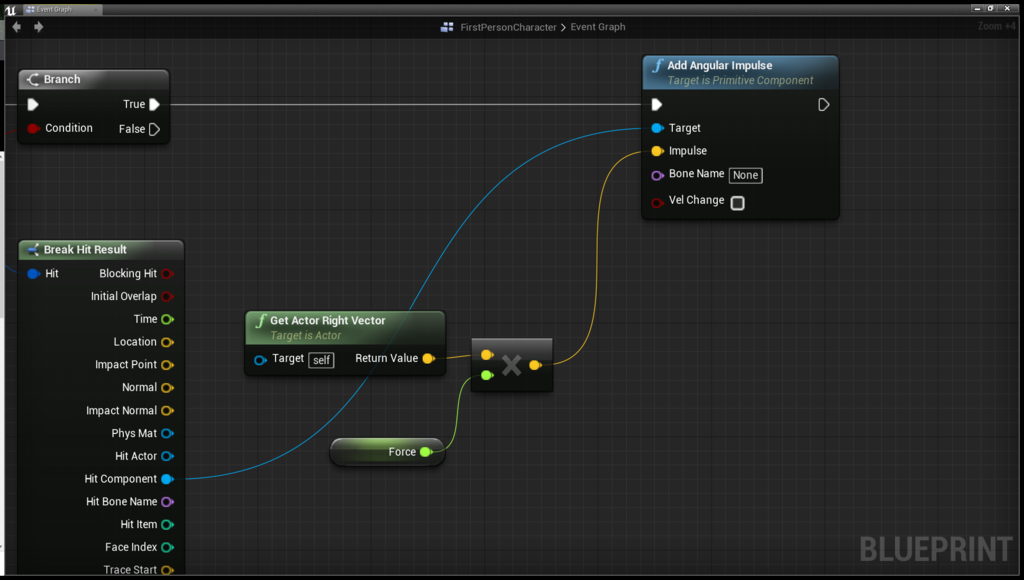Screen dimensions: 1024x580
Task: Click Add Angular Impulse input exec pin
Action: tap(657, 105)
